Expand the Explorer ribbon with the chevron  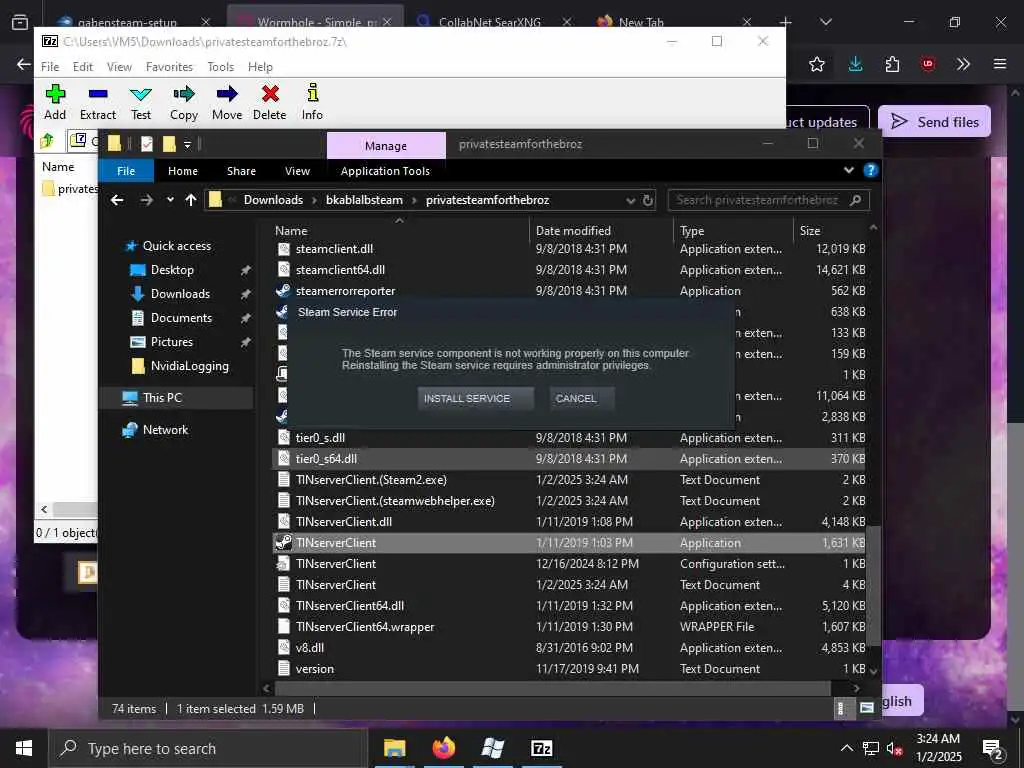[848, 170]
